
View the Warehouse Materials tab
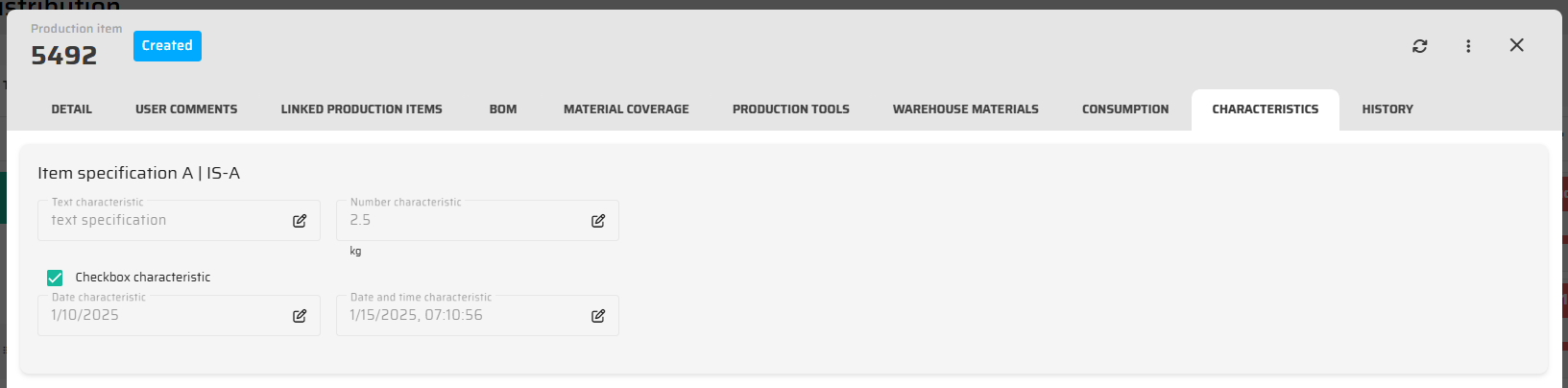(965, 109)
